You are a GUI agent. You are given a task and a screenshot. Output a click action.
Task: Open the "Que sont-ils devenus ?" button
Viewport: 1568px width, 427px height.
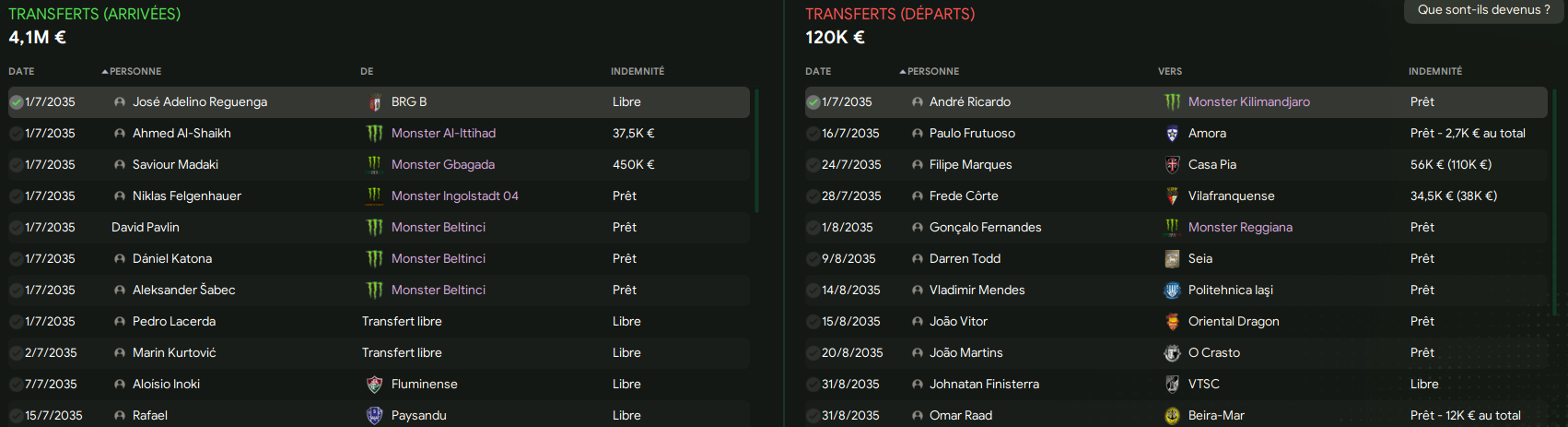point(1484,10)
